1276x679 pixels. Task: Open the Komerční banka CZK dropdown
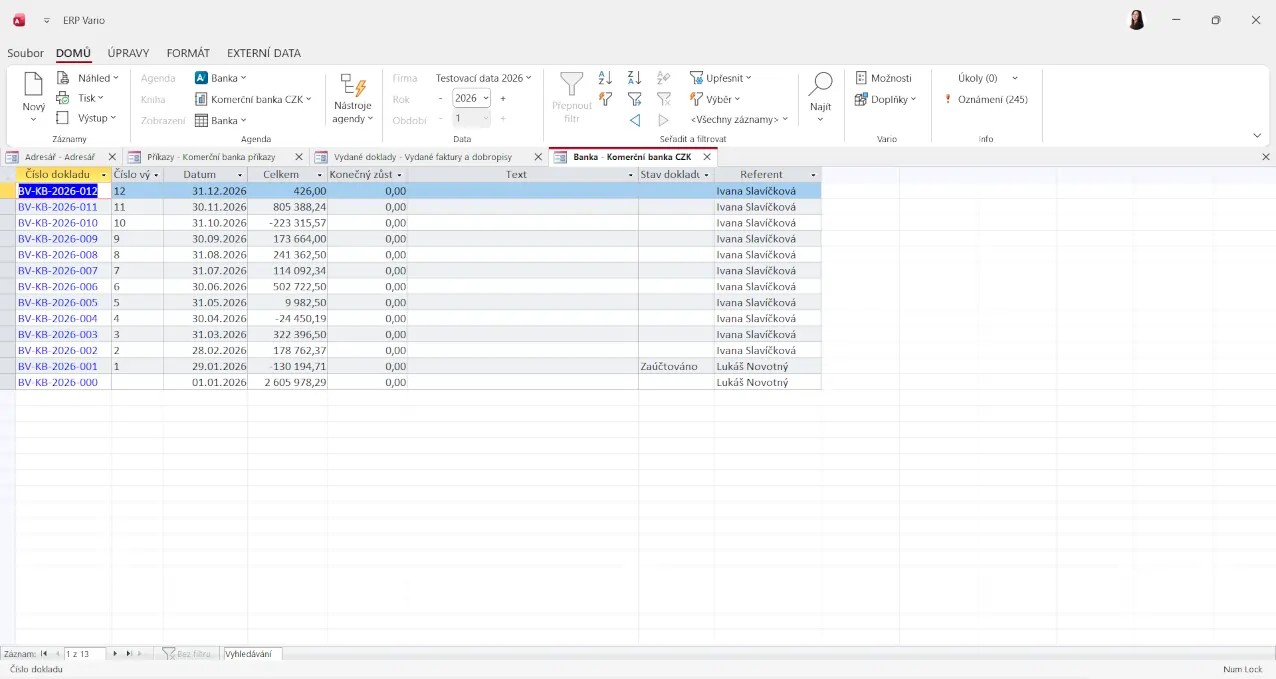[x=255, y=99]
